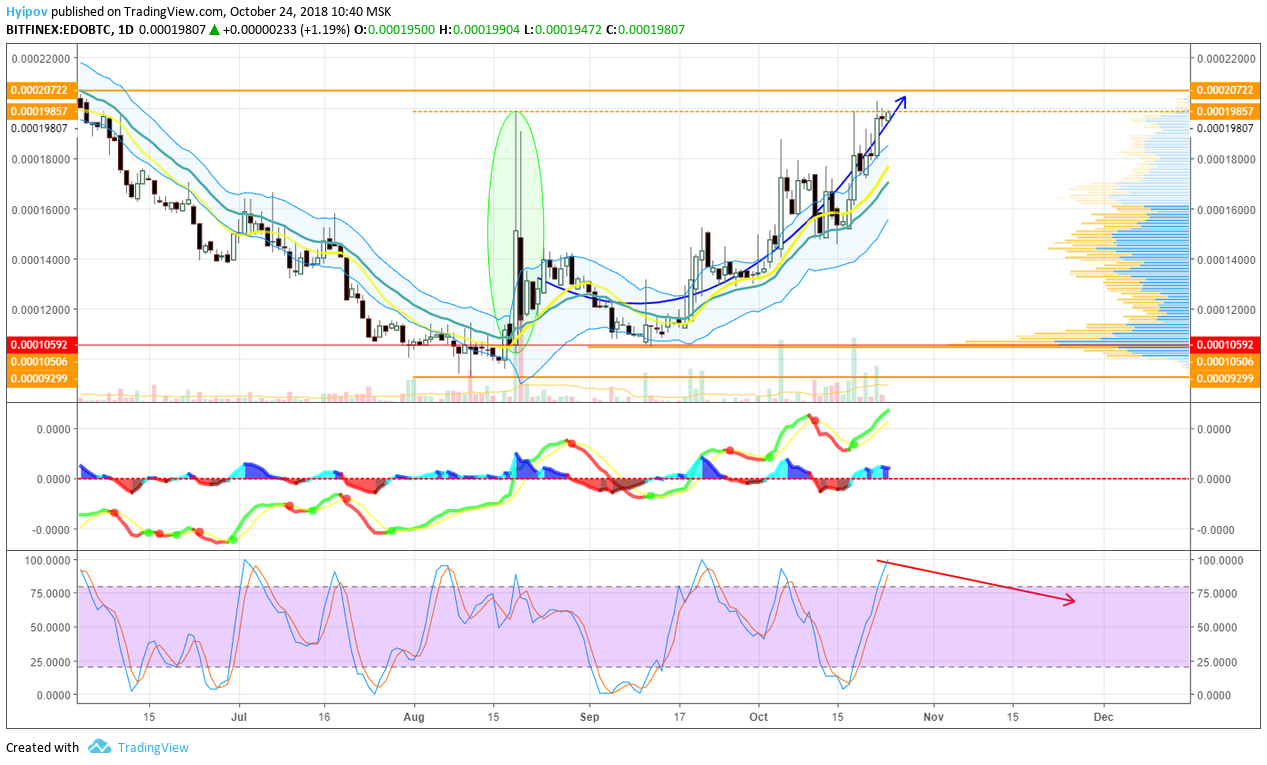Click the Oct label on the time axis
Screen dimensions: 1267x765
point(757,717)
